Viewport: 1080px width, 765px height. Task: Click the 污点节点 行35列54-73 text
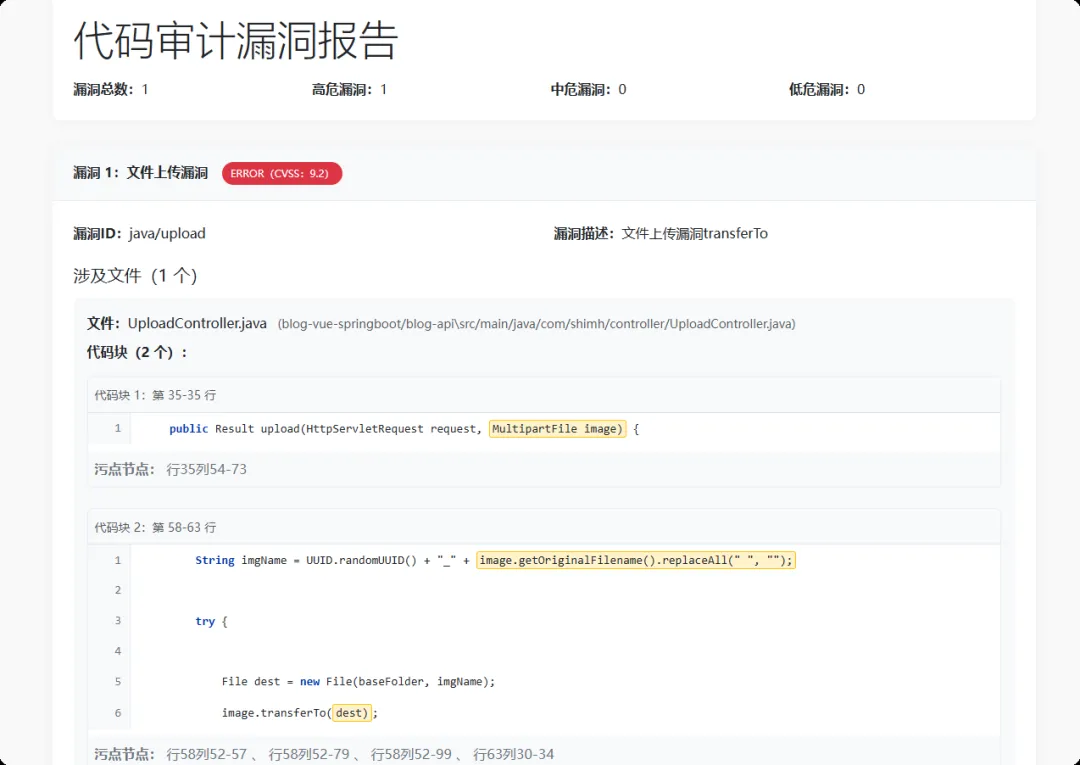[170, 470]
